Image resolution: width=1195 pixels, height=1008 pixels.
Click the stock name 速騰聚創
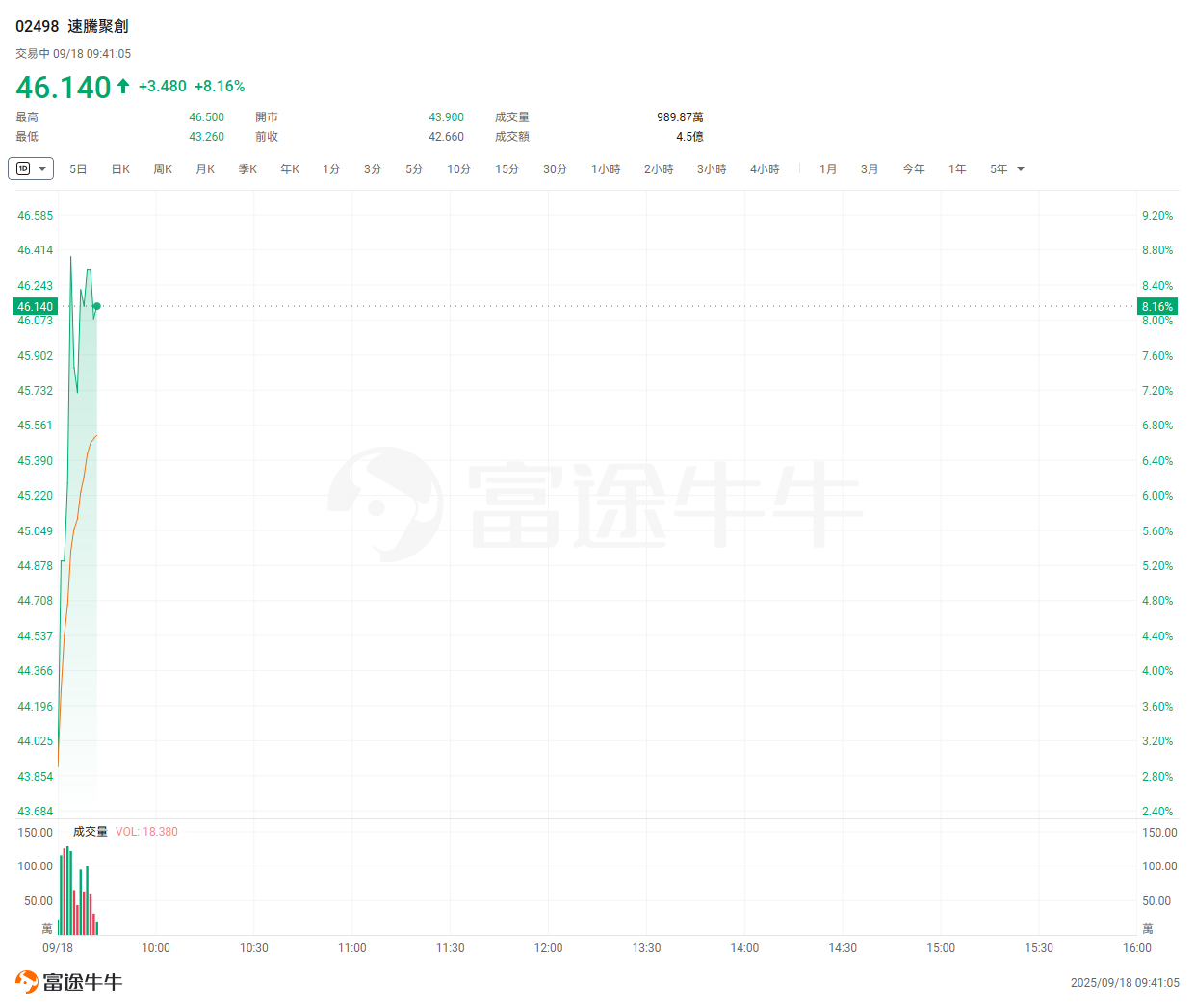(97, 26)
